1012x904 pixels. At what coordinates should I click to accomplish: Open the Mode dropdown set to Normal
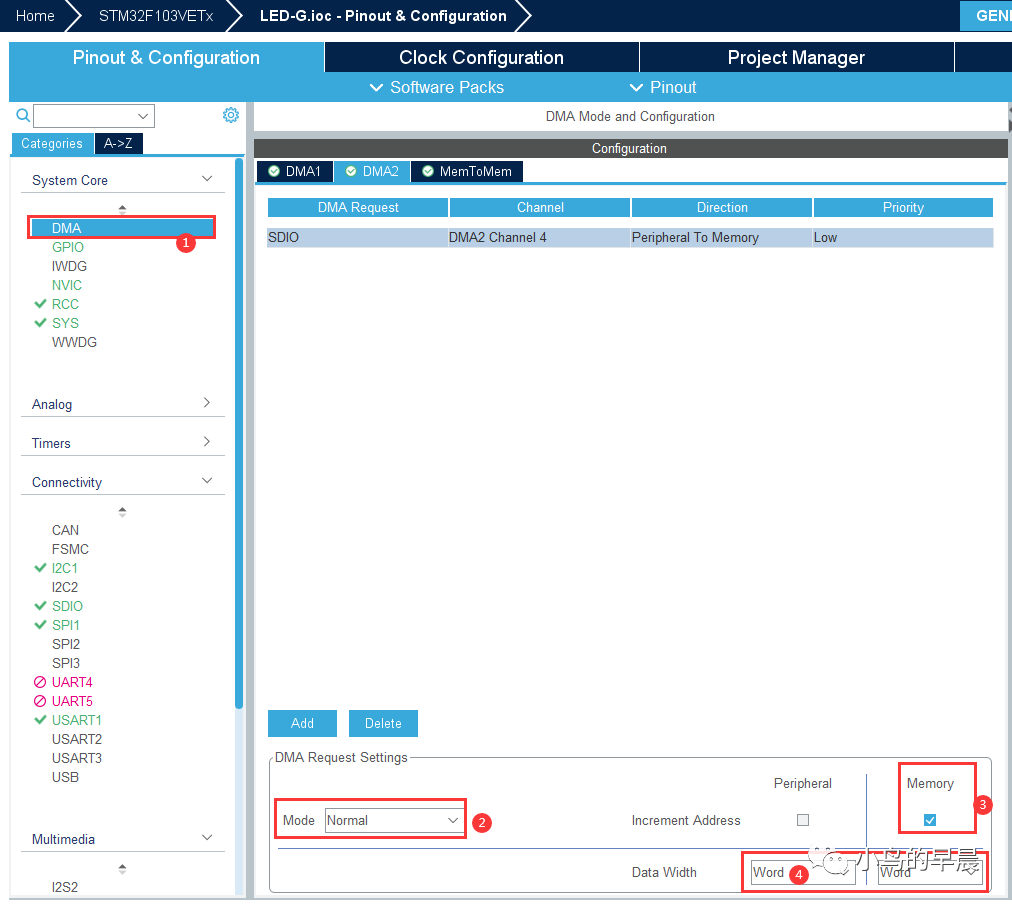pyautogui.click(x=394, y=820)
